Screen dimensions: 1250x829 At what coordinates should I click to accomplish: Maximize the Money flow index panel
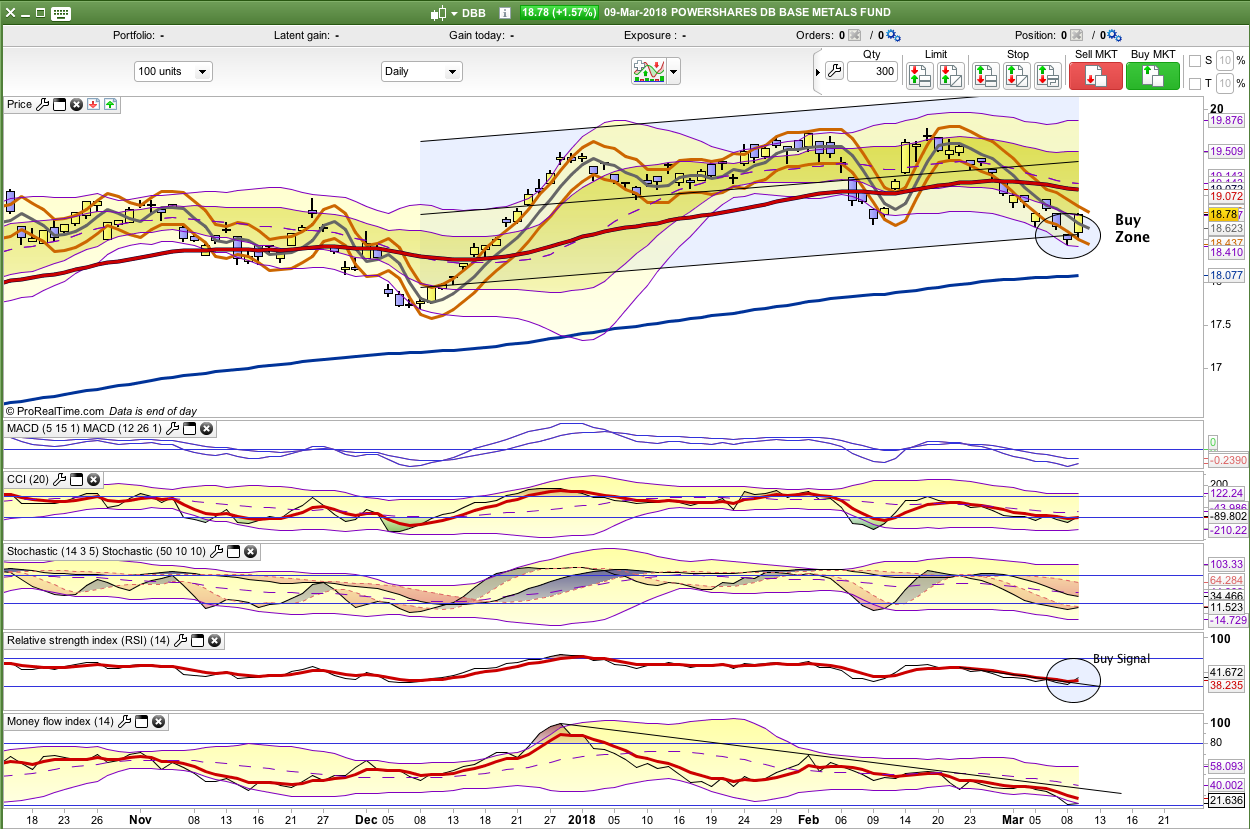point(141,721)
